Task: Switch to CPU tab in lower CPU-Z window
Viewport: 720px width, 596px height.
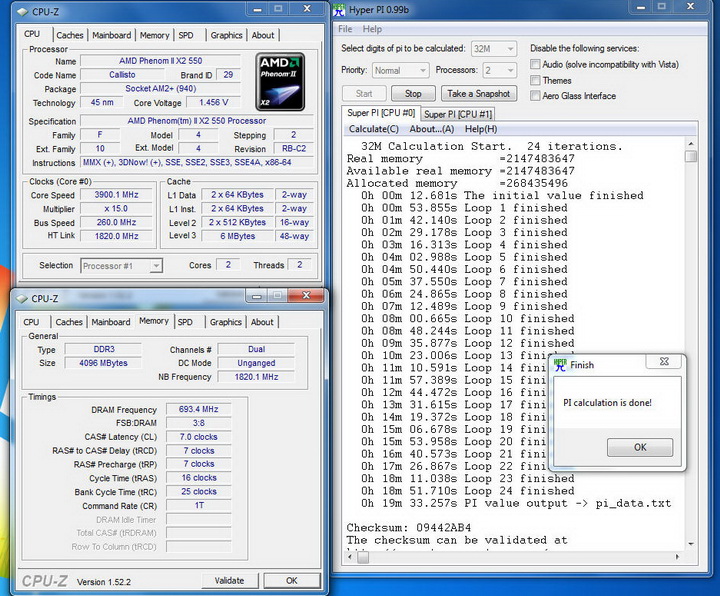Action: click(x=31, y=322)
